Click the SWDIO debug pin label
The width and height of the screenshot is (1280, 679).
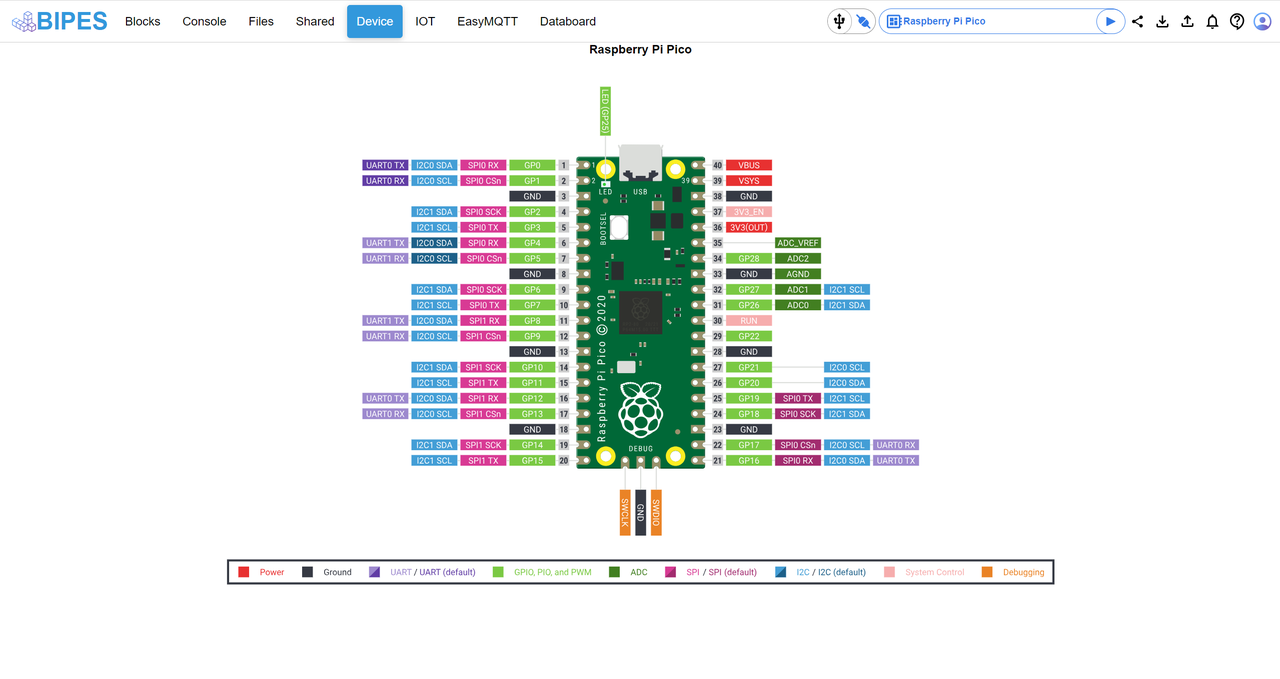tap(656, 512)
